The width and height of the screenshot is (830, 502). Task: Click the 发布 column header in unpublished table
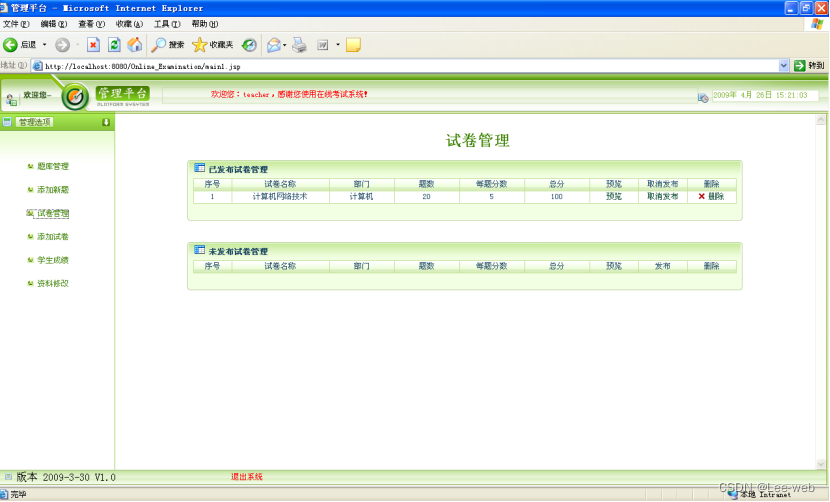(x=662, y=266)
